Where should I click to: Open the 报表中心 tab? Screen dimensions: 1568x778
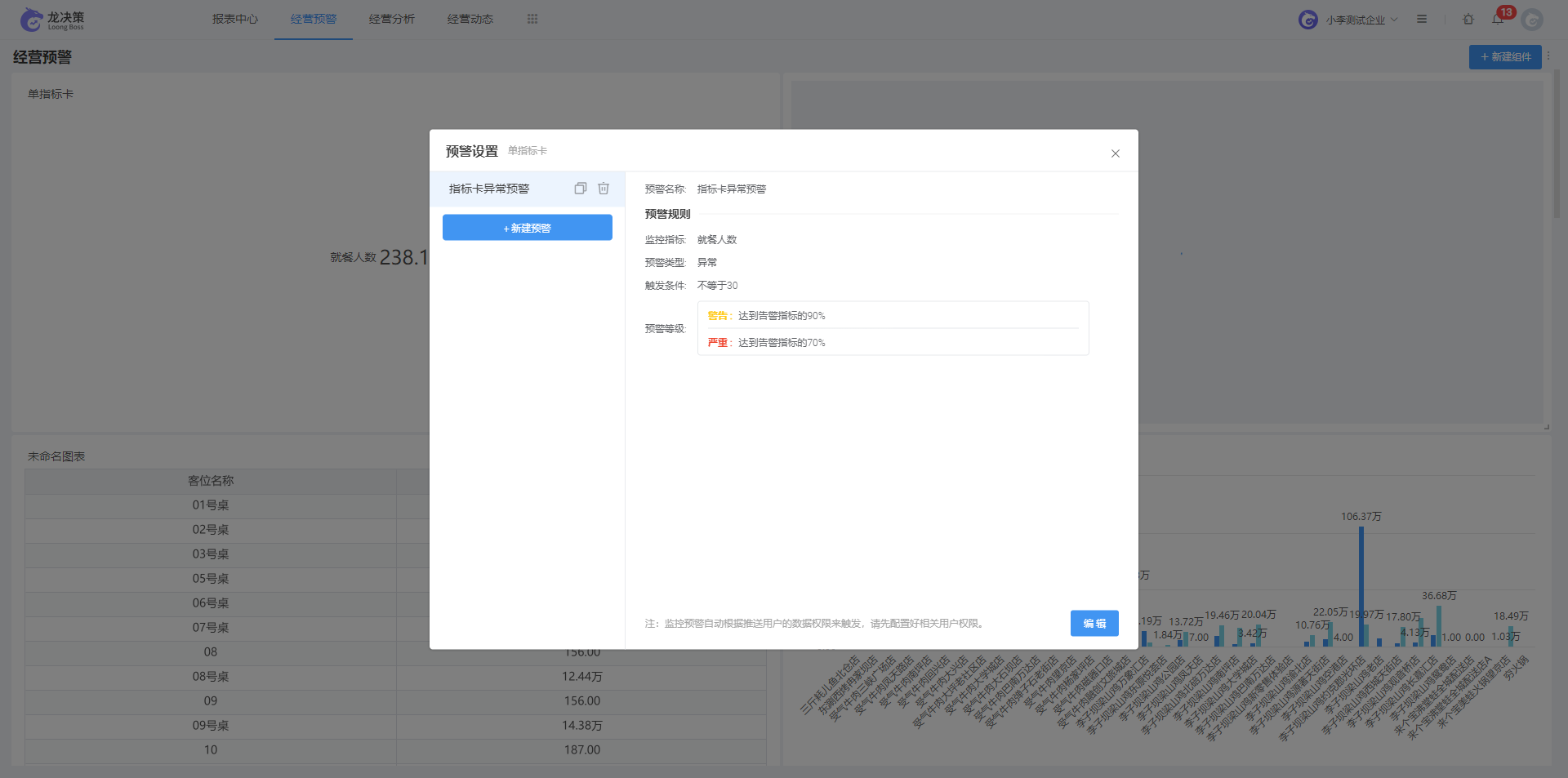point(235,19)
